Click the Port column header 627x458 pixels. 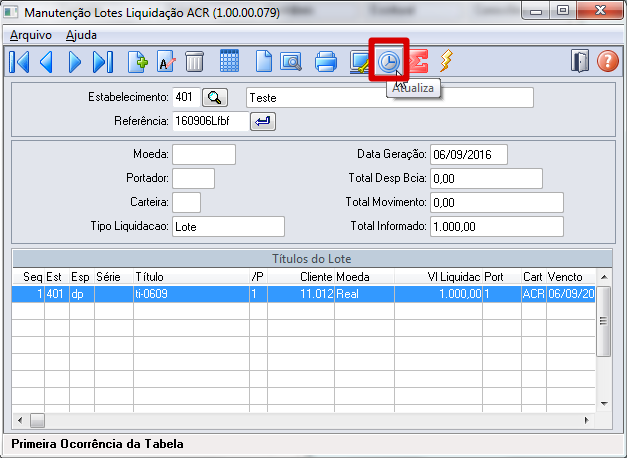[x=502, y=277]
